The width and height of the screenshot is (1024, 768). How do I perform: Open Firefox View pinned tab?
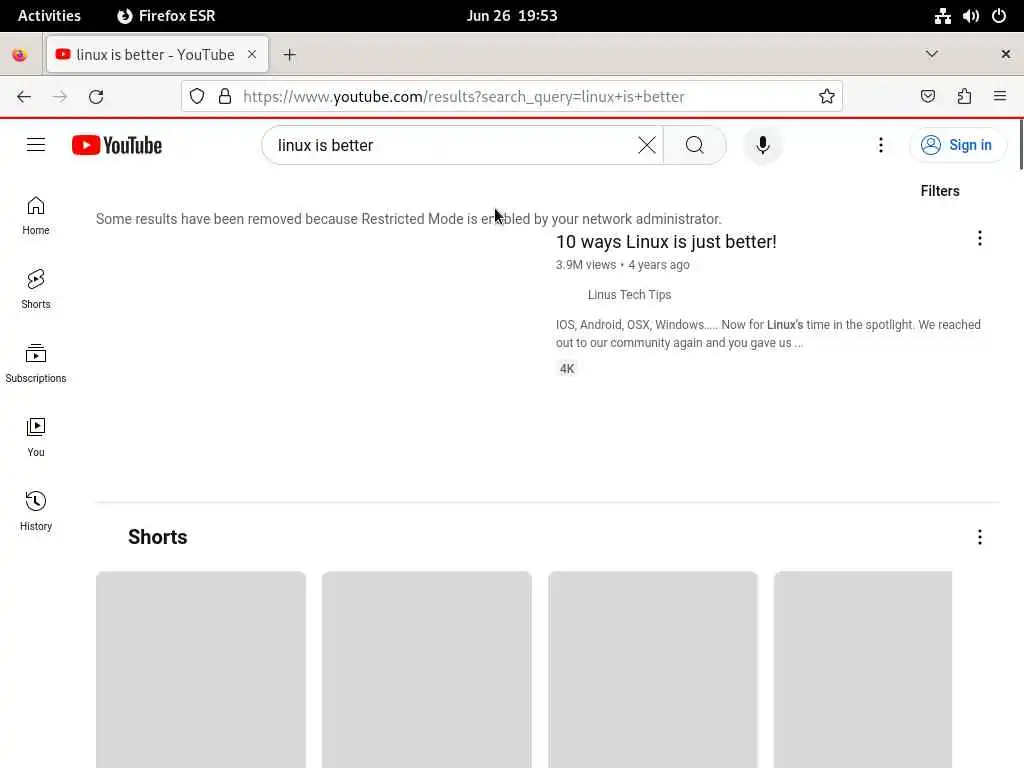point(20,55)
